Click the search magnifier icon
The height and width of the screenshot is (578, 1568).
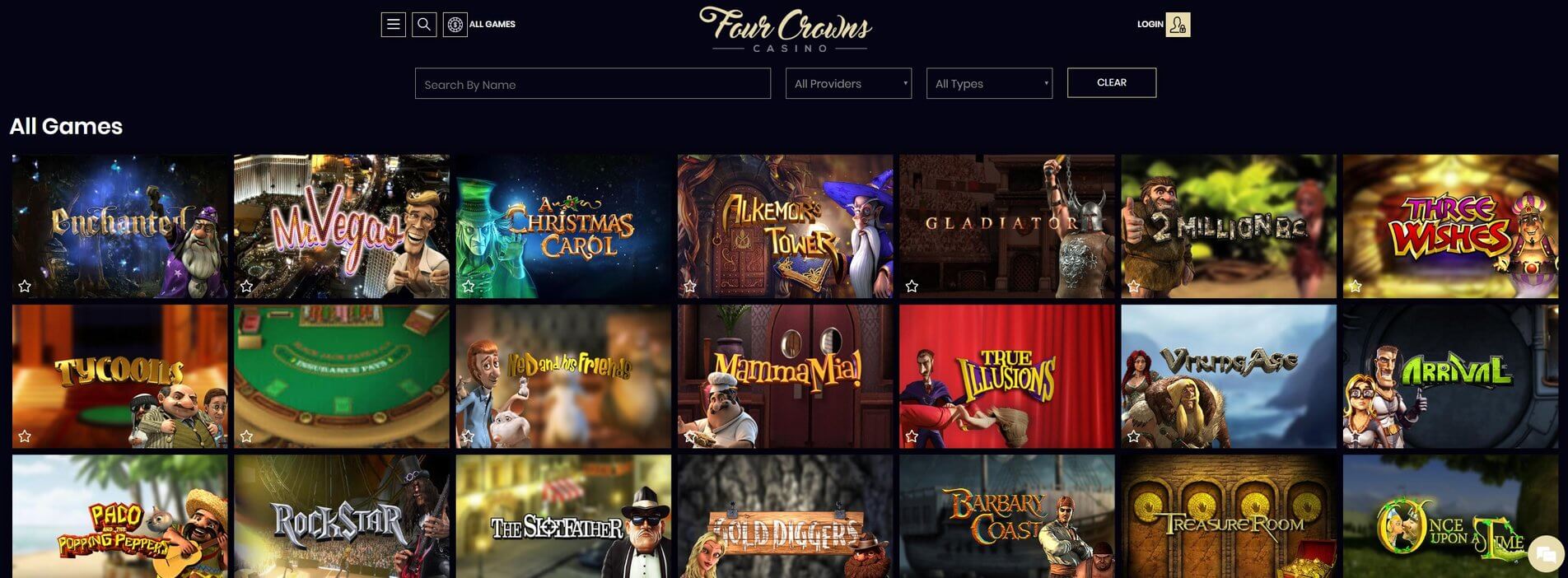[x=424, y=25]
